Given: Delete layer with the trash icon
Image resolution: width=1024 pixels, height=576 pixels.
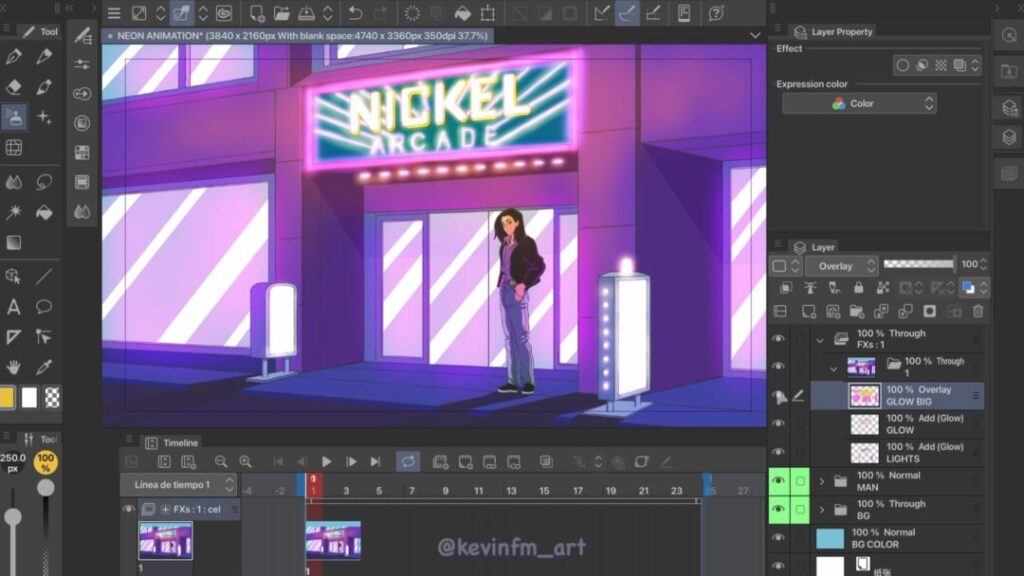Looking at the screenshot, I should [x=978, y=312].
